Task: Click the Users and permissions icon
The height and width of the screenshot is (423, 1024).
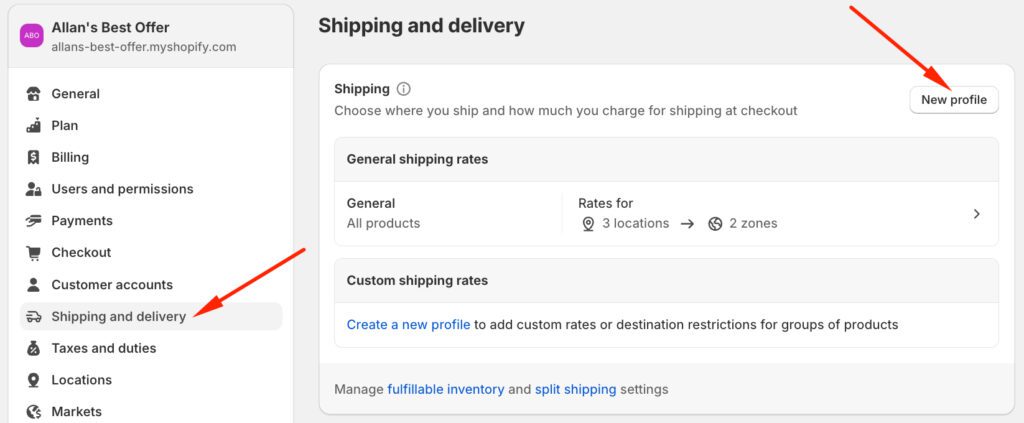Action: pos(34,189)
